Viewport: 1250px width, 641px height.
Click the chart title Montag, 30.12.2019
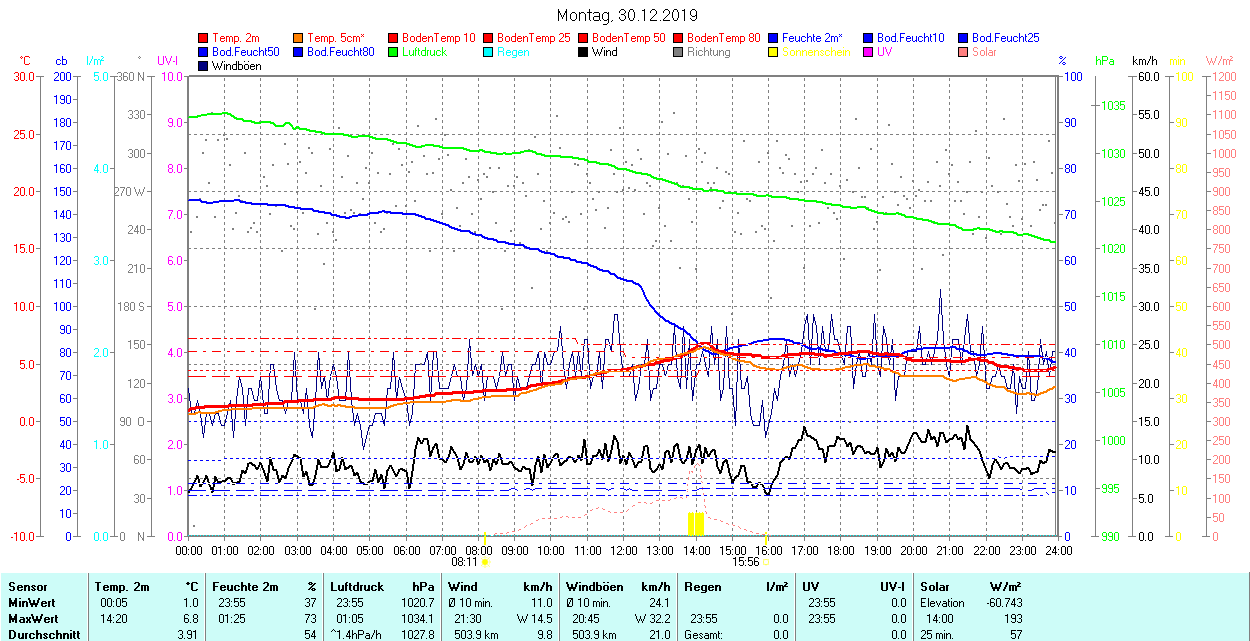click(x=627, y=16)
